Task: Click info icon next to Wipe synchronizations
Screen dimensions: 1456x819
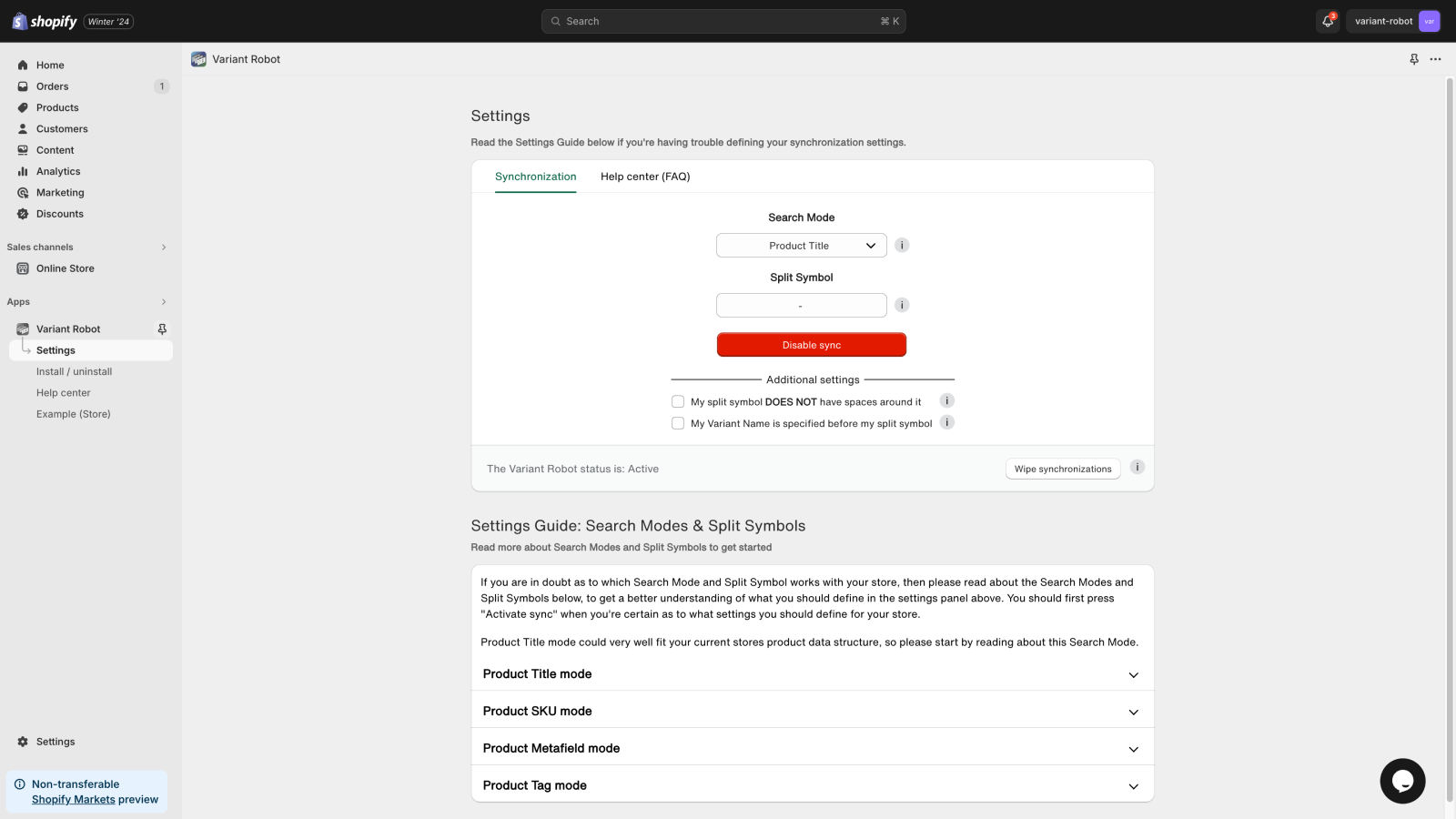Action: [1137, 468]
